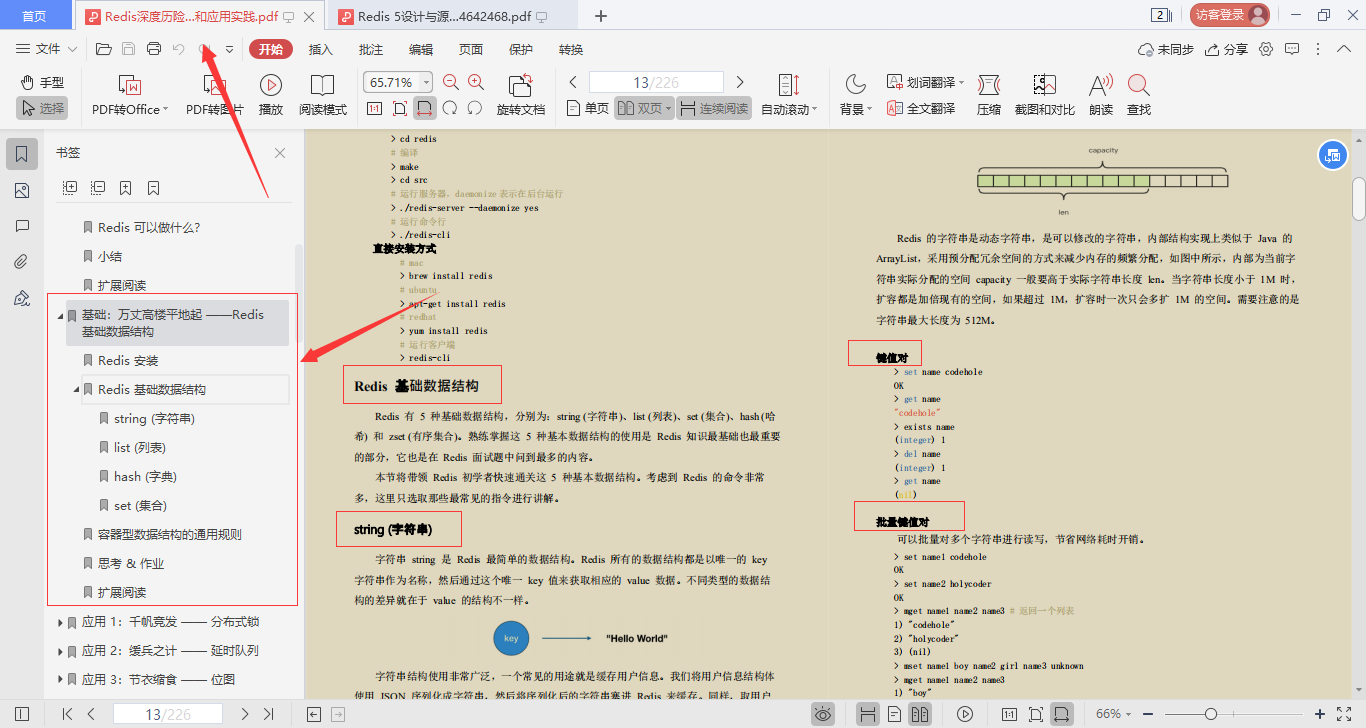This screenshot has height=728, width=1366.
Task: Toggle fit-width icon in toolbar
Action: pos(425,108)
